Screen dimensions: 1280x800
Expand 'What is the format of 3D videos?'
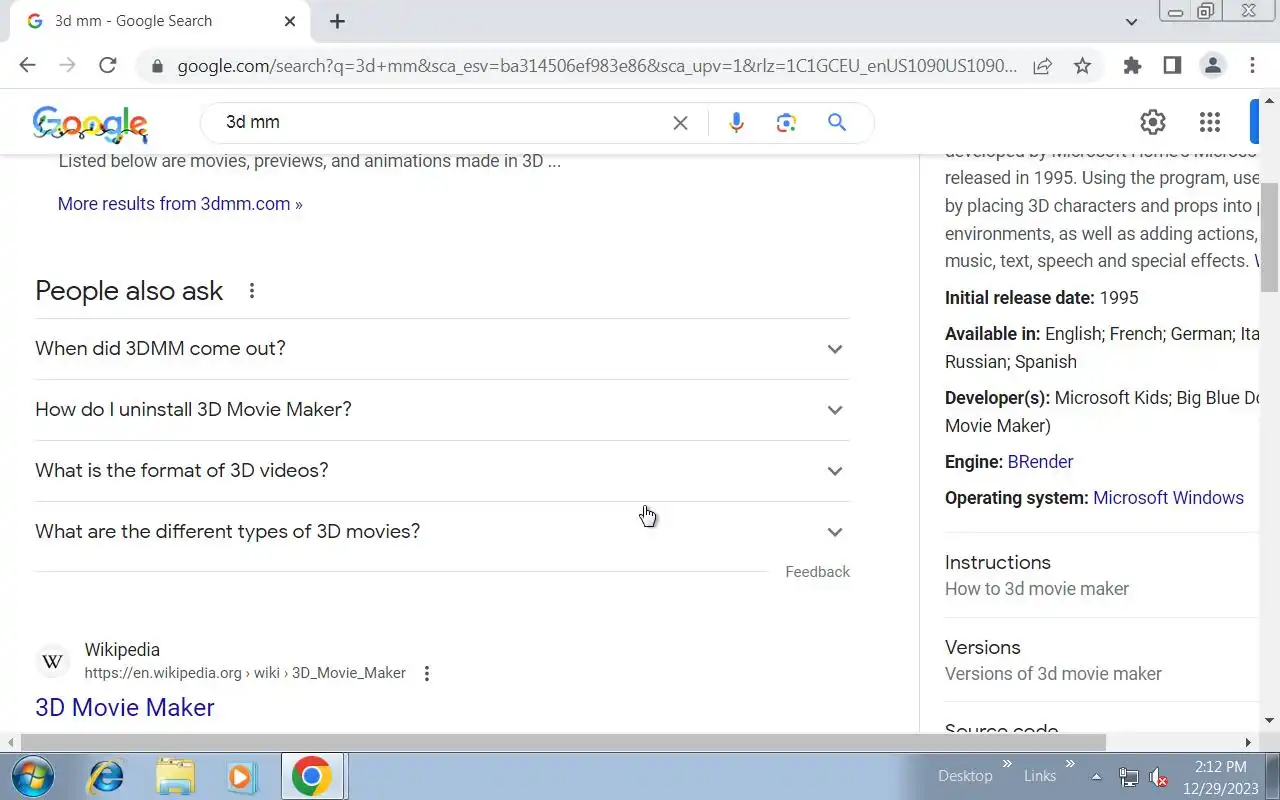tap(442, 471)
